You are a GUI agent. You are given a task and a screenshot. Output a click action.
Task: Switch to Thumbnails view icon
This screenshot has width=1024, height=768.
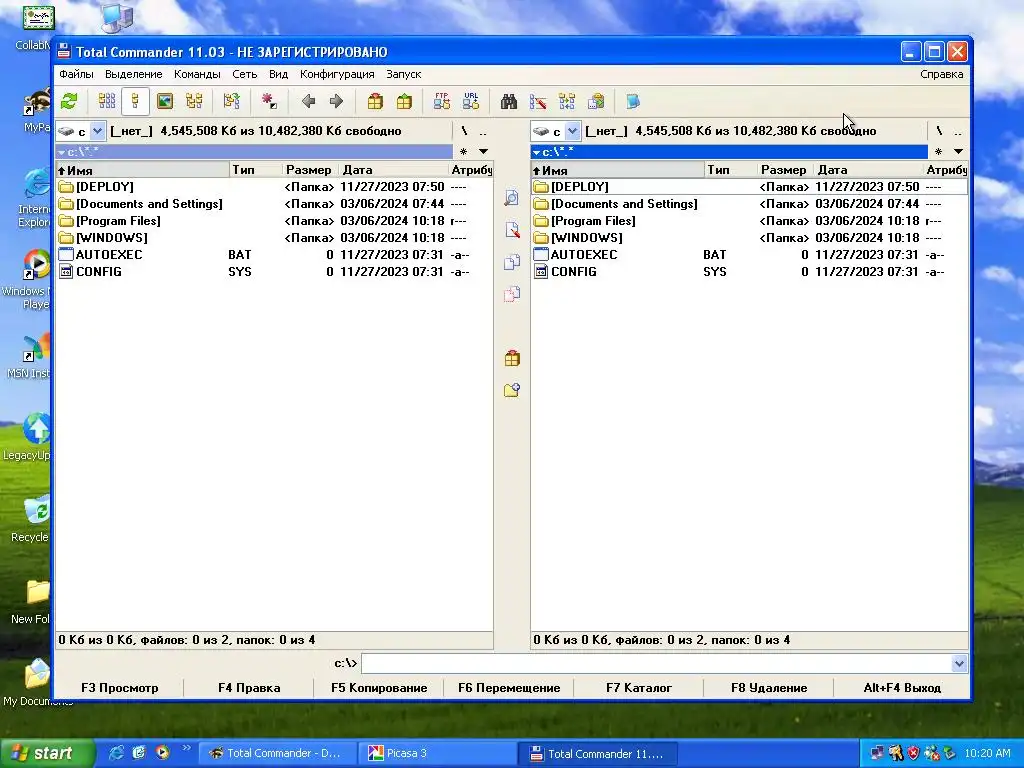click(x=165, y=101)
